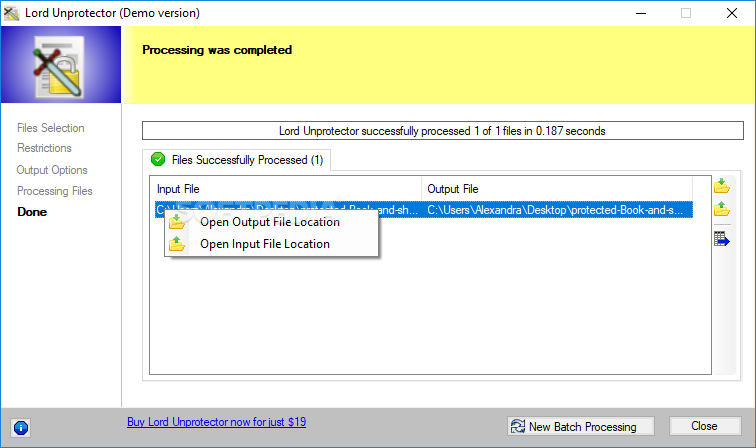Go to the Output Options step

[52, 170]
